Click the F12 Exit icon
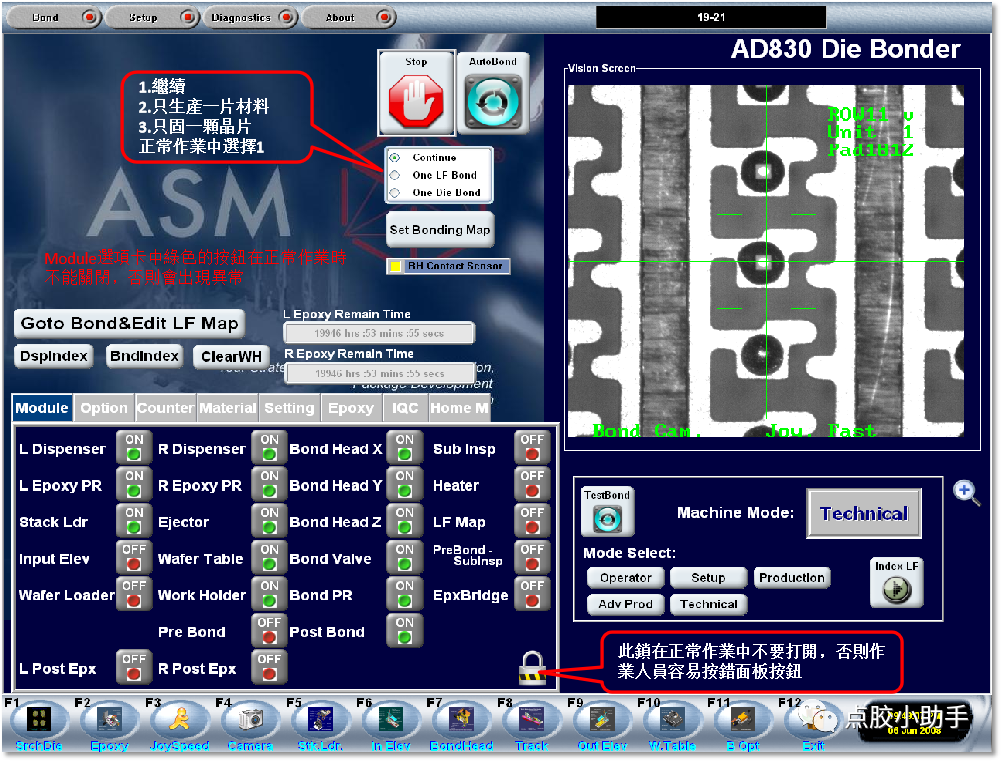The height and width of the screenshot is (762, 1002). pos(813,720)
